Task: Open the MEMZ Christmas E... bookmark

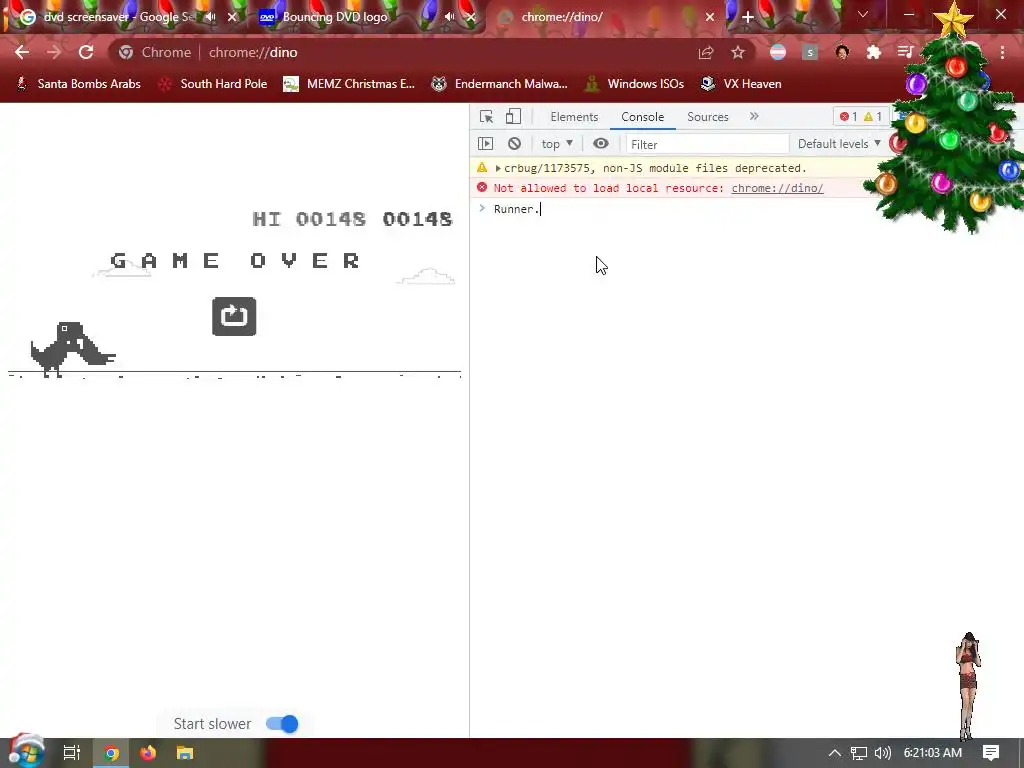Action: coord(349,84)
